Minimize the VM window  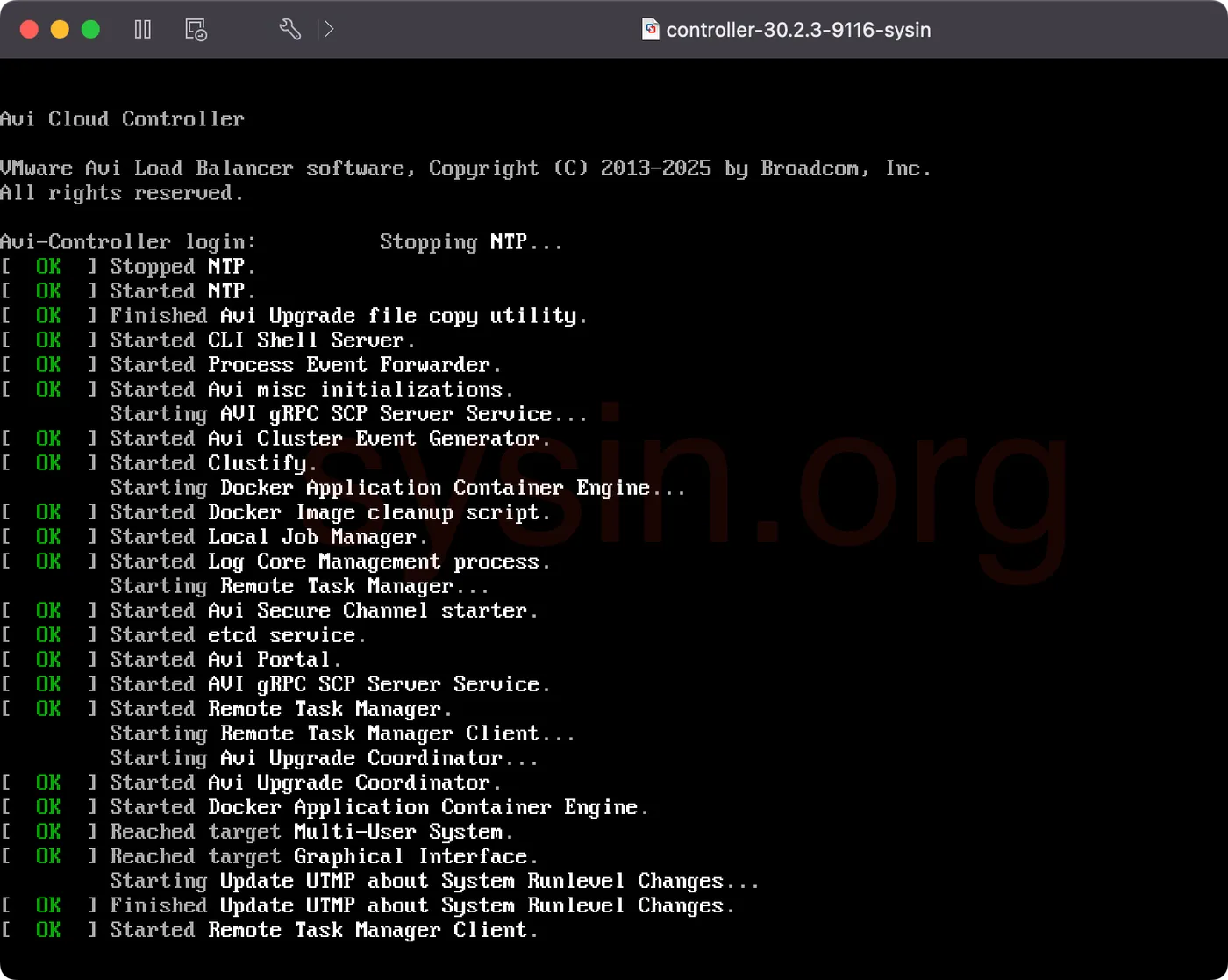[x=60, y=30]
